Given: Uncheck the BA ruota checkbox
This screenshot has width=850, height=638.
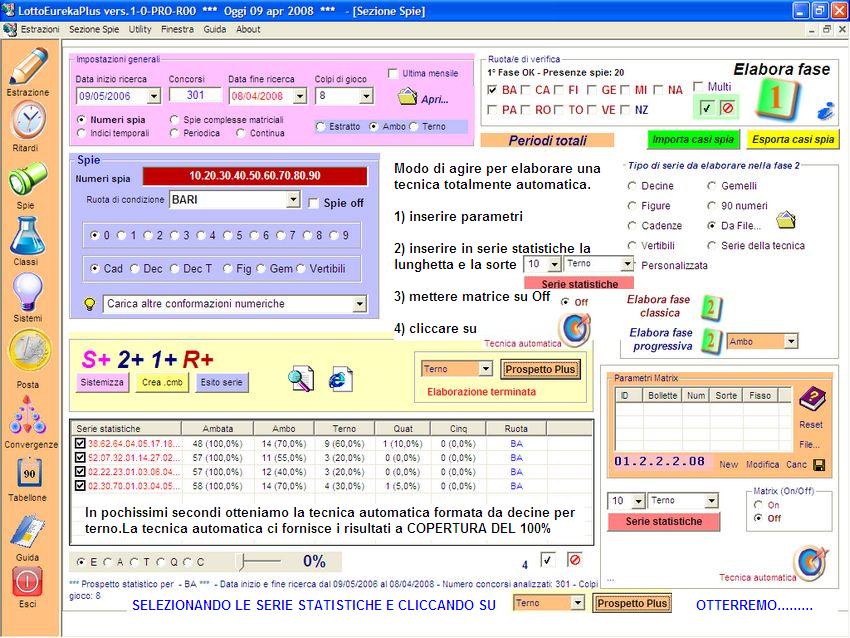Looking at the screenshot, I should tap(492, 90).
